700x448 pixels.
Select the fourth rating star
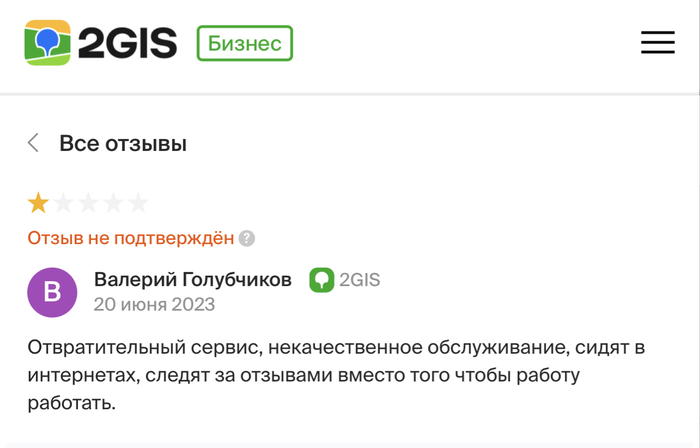click(113, 204)
